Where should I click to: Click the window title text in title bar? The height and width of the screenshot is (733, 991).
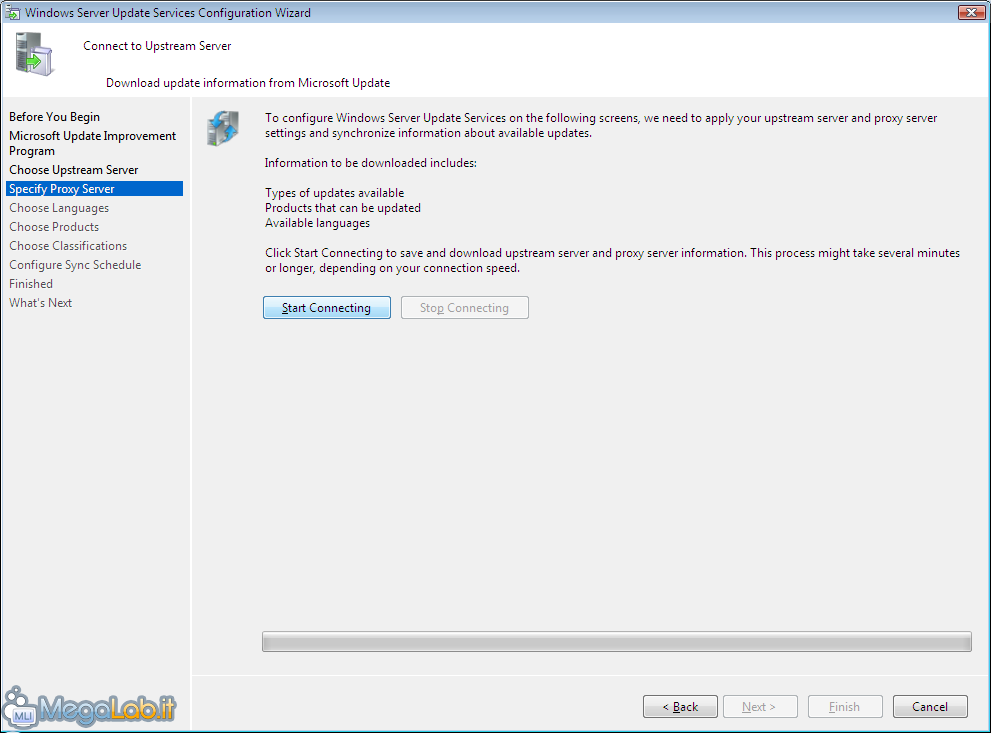click(167, 13)
